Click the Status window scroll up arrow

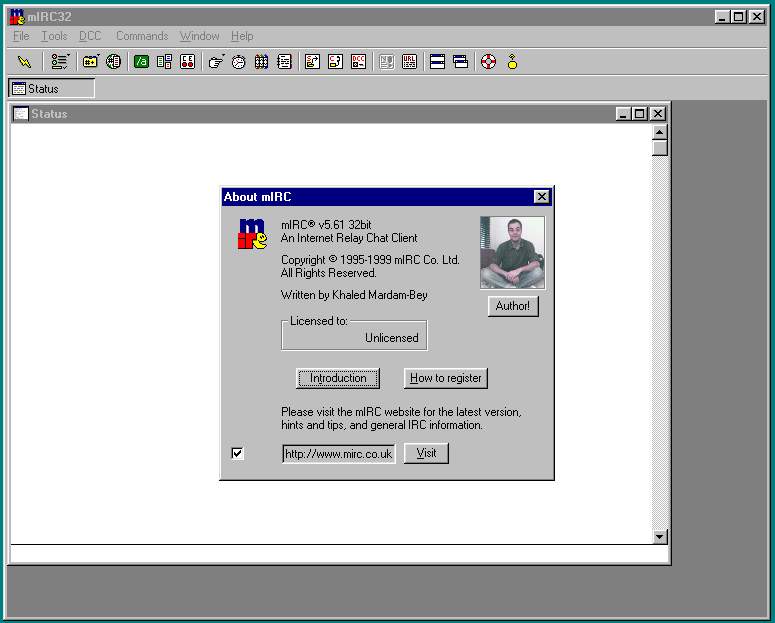tap(660, 132)
